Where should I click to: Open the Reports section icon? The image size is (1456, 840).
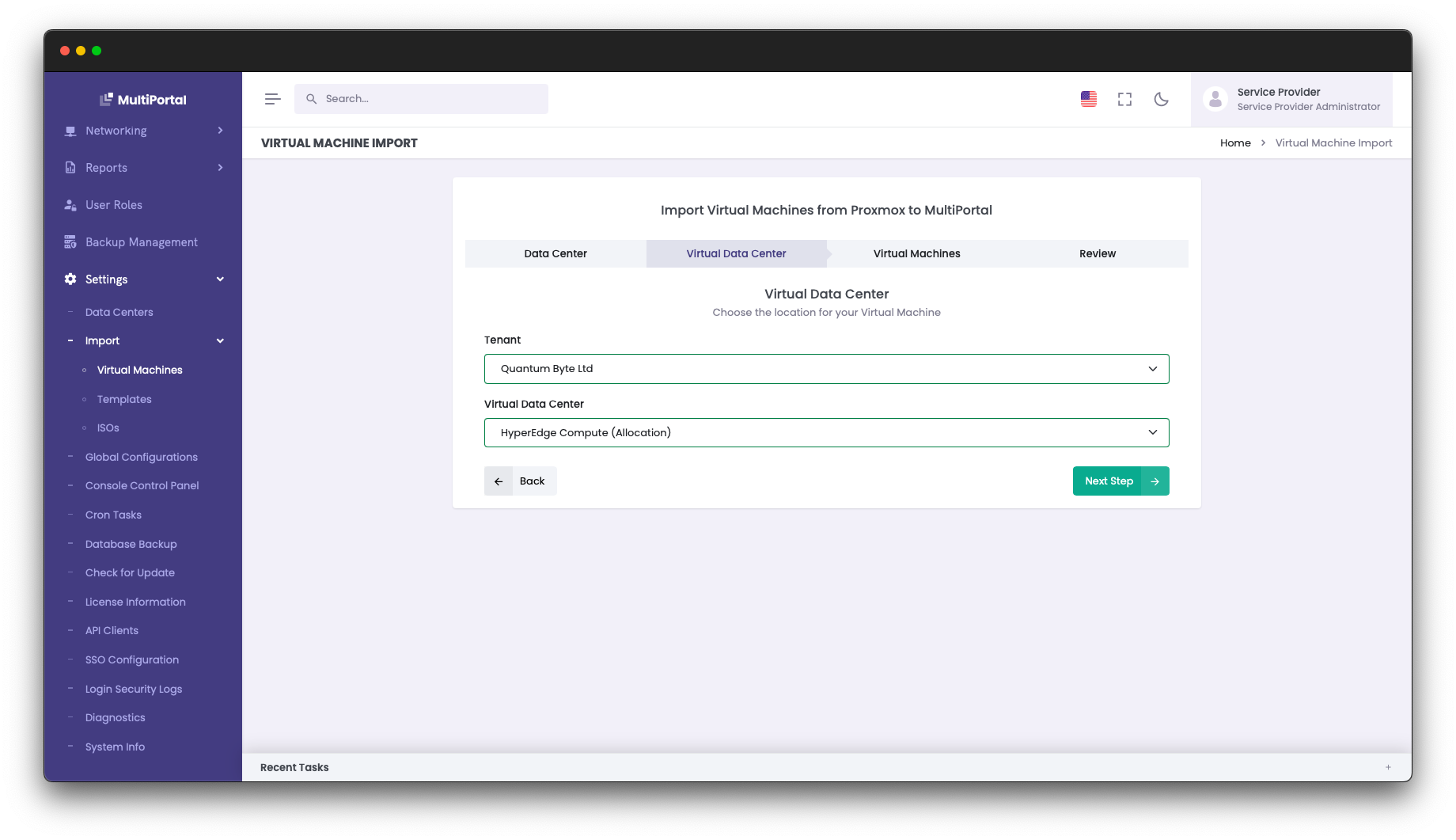coord(71,167)
